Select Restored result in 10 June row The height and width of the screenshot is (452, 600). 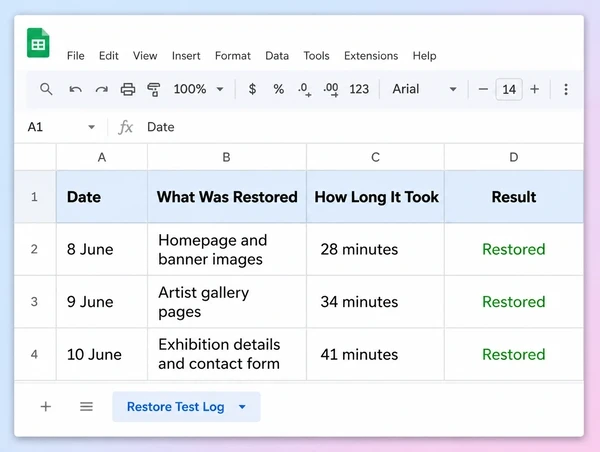514,354
